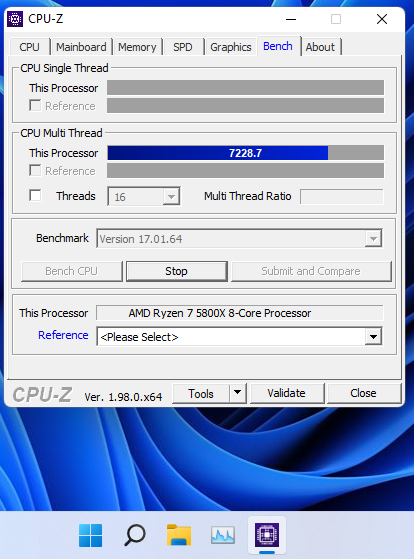Toggle the Threads checkbox
This screenshot has height=559, width=414.
tap(35, 195)
